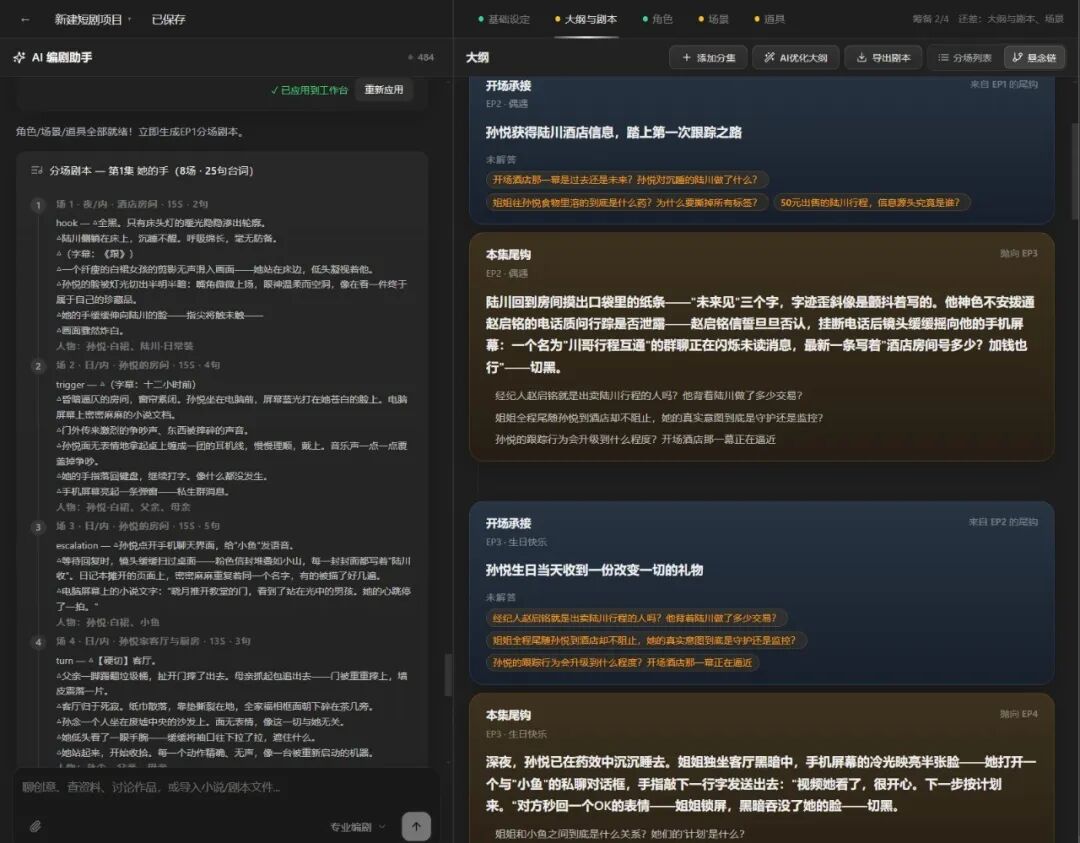The image size is (1080, 843).
Task: Toggle the 已应用到工作台 status
Action: coord(310,89)
